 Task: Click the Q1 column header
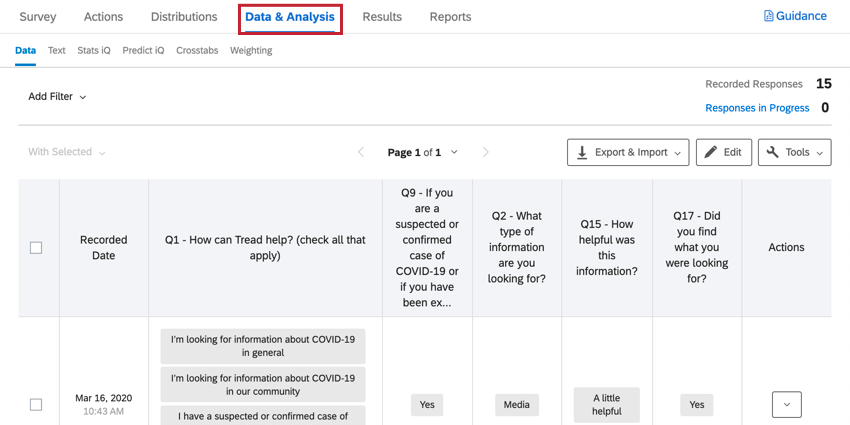point(265,248)
